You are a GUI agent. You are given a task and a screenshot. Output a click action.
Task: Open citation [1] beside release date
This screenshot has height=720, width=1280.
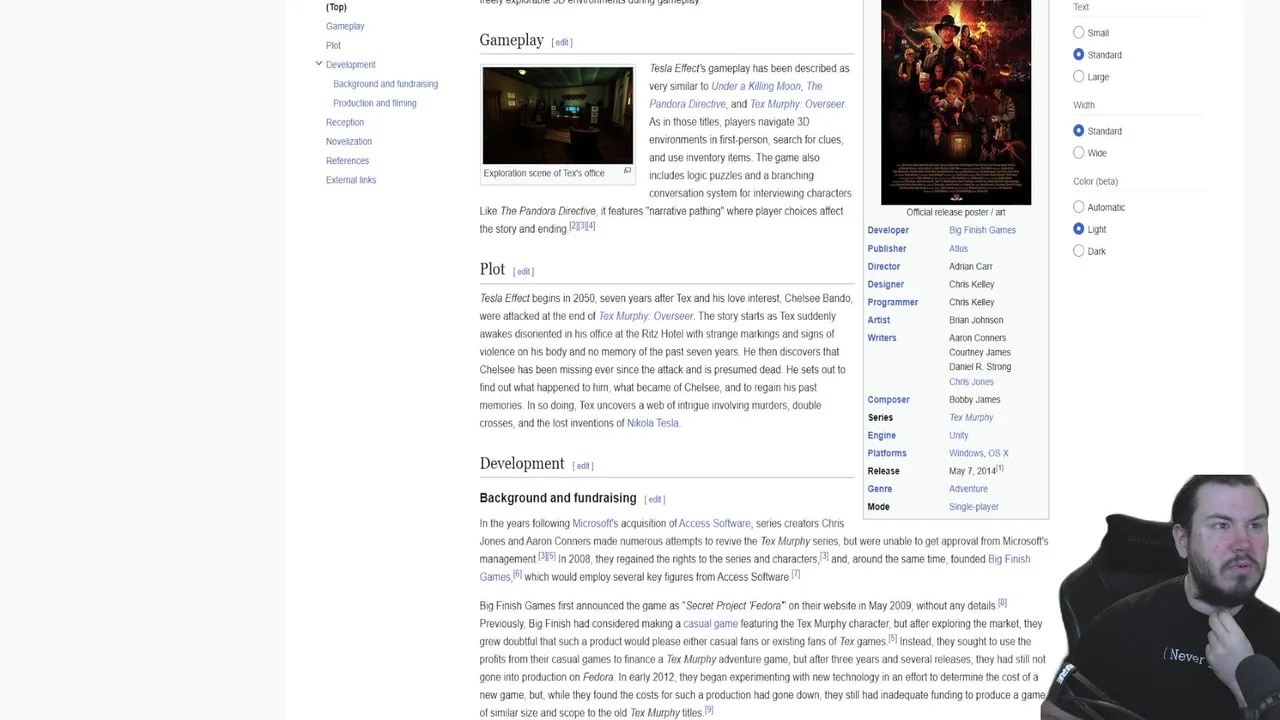(1000, 468)
